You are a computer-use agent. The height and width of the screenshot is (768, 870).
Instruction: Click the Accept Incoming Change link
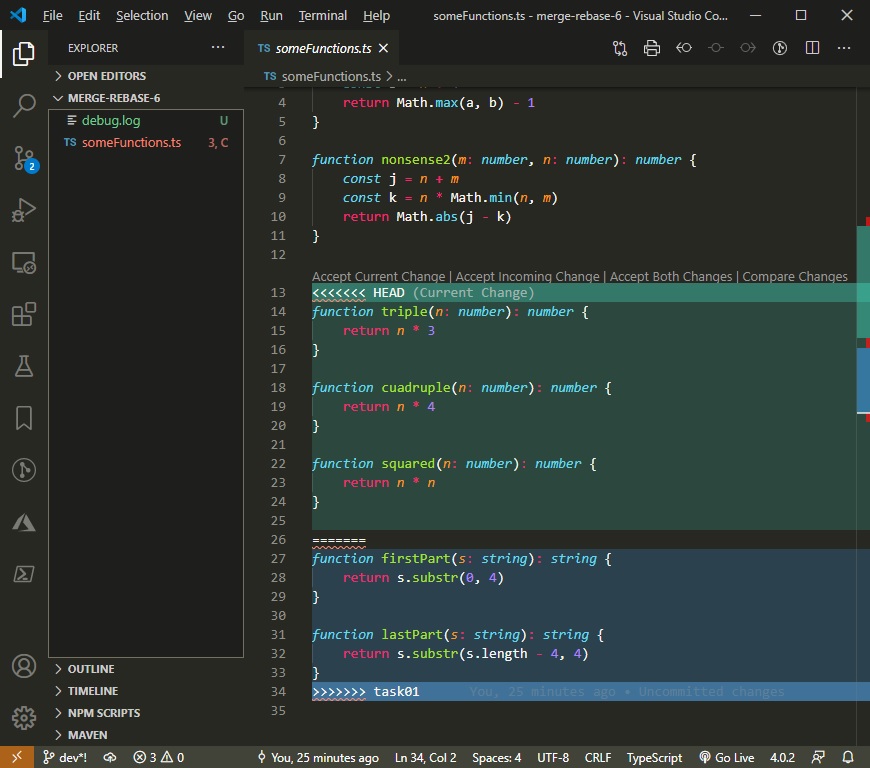527,276
